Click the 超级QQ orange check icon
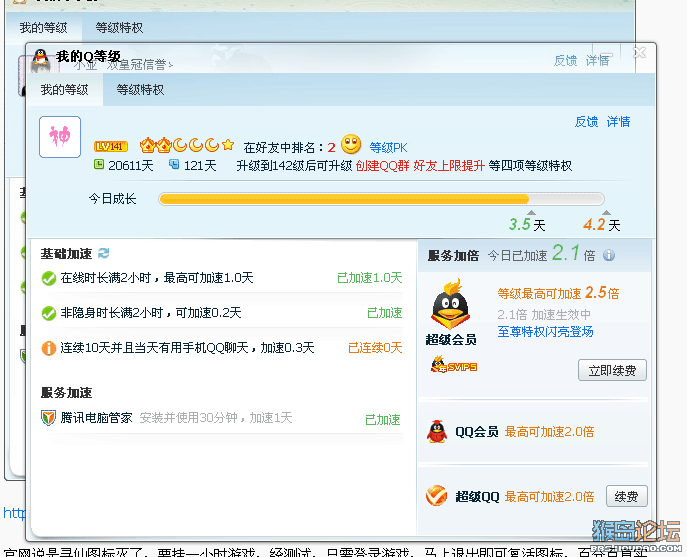Screen dimensions: 687x557 pyautogui.click(x=436, y=496)
